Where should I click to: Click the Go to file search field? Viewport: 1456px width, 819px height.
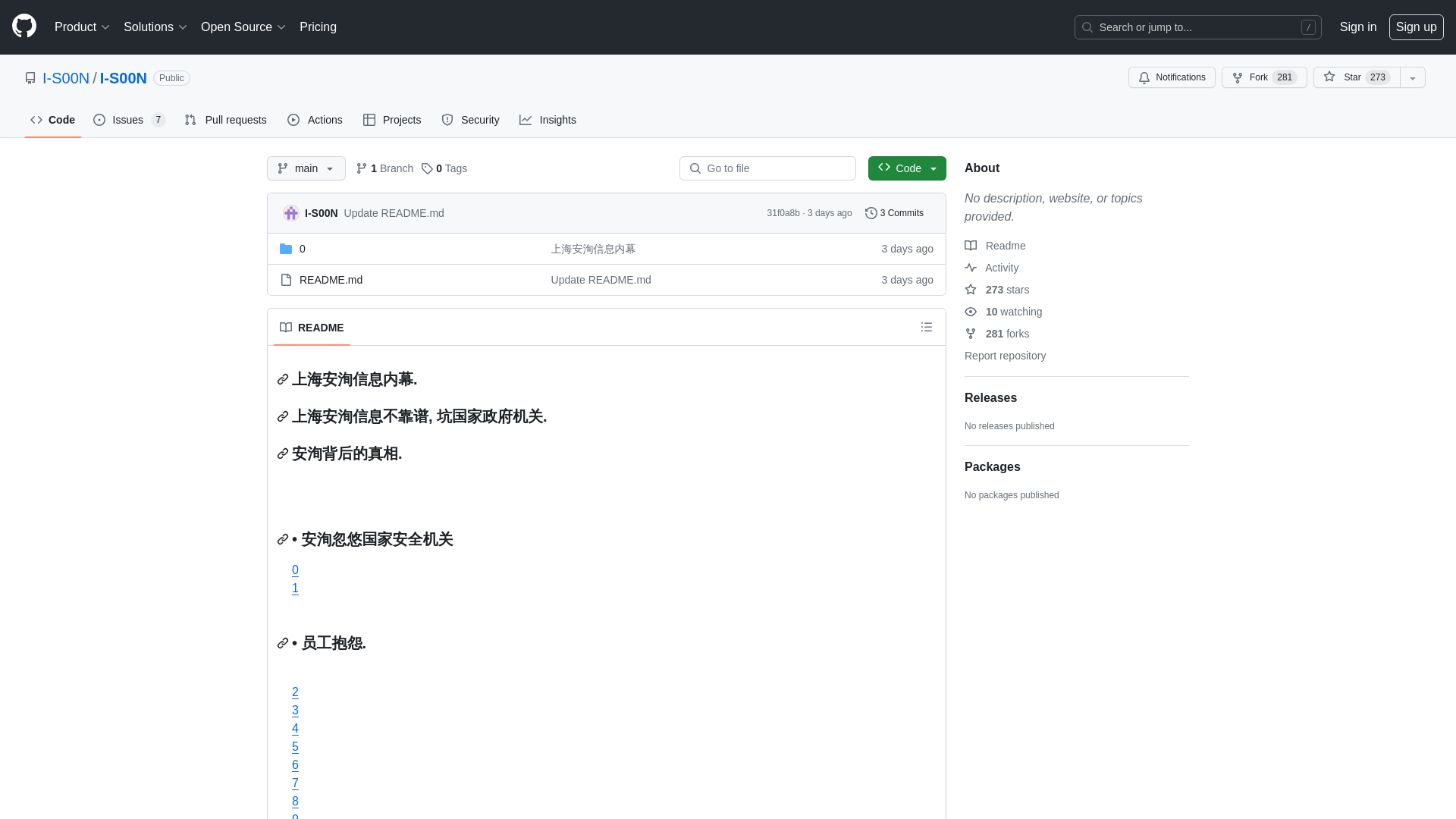(x=767, y=168)
